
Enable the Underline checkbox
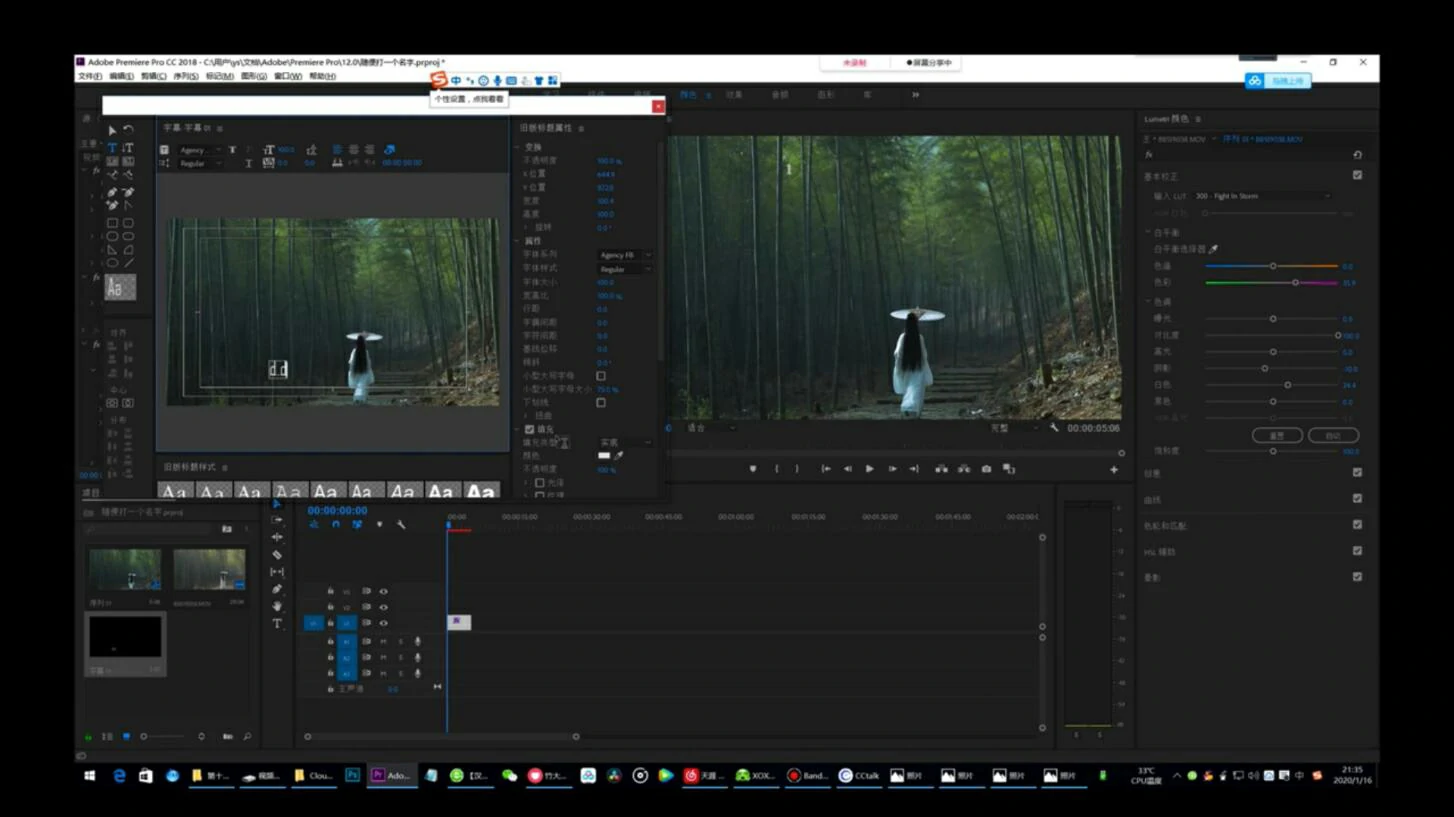pos(601,403)
